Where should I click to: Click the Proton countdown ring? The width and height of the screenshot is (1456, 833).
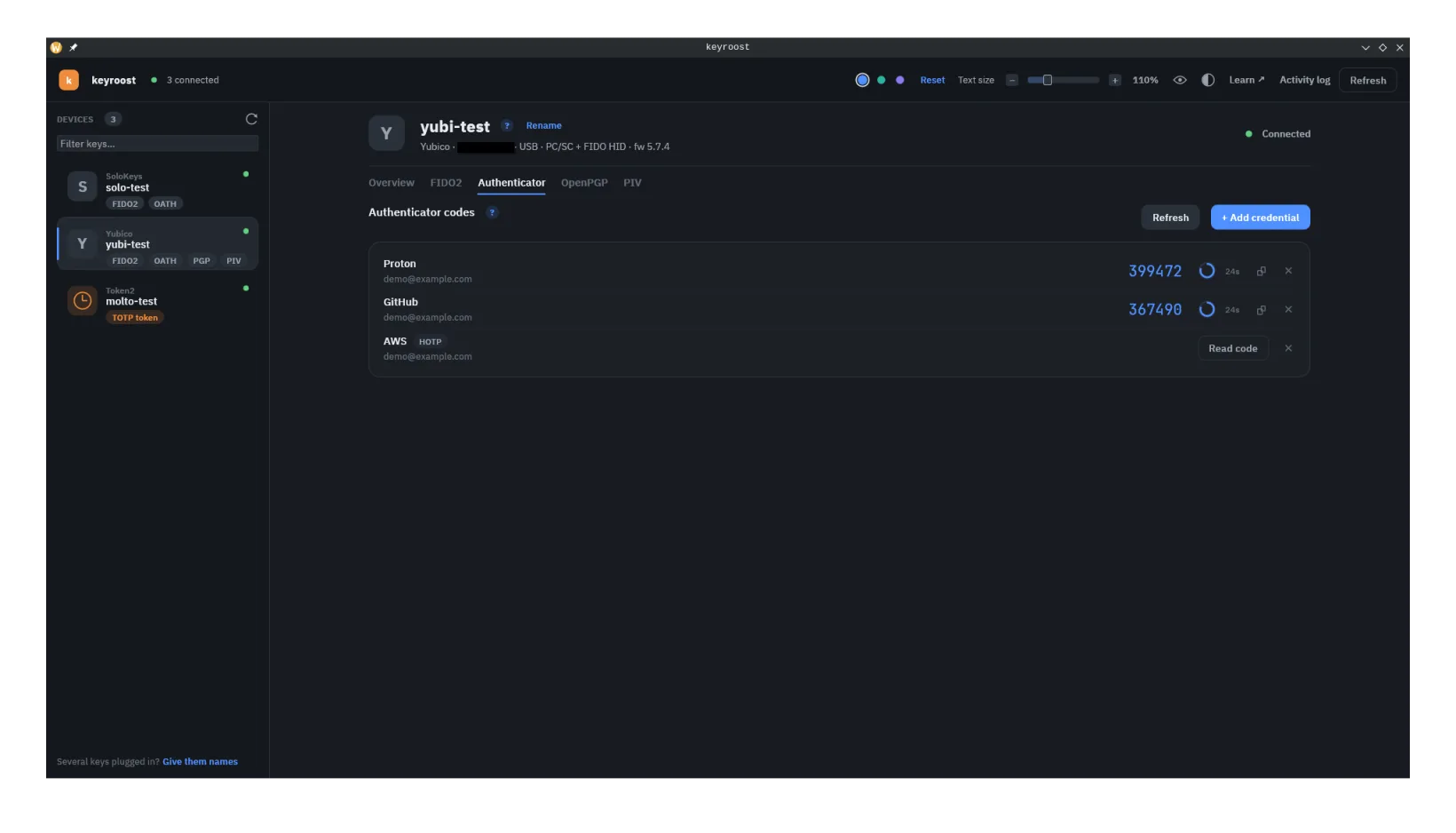(1207, 271)
